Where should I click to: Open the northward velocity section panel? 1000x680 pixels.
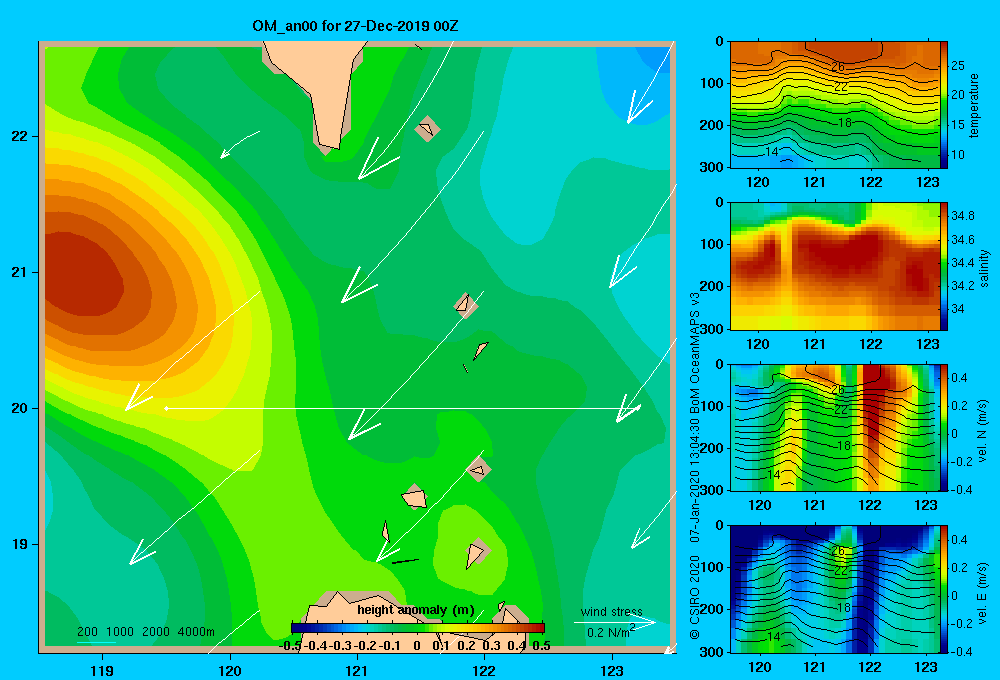tap(835, 427)
